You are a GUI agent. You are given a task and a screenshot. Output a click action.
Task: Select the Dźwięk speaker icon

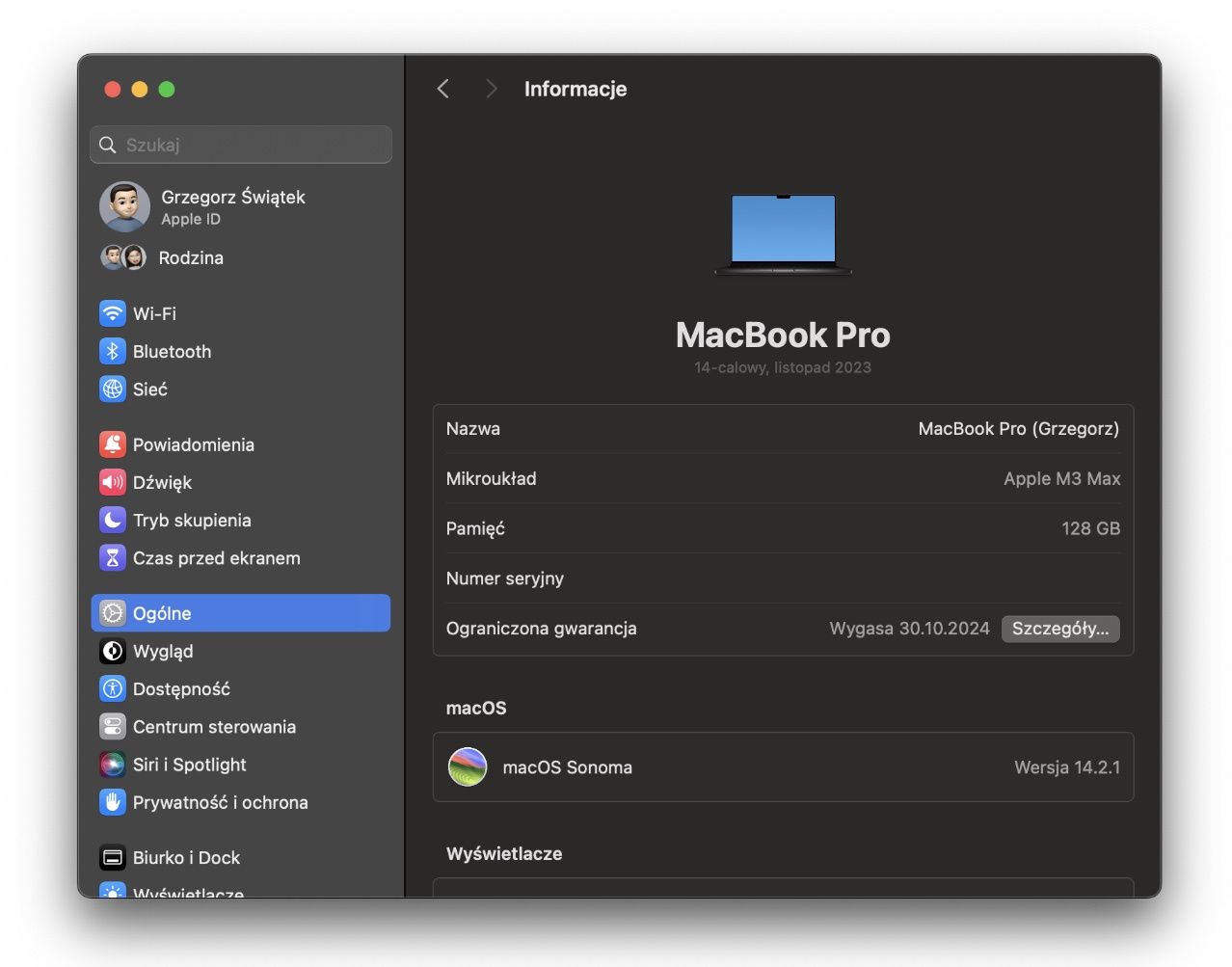(113, 482)
